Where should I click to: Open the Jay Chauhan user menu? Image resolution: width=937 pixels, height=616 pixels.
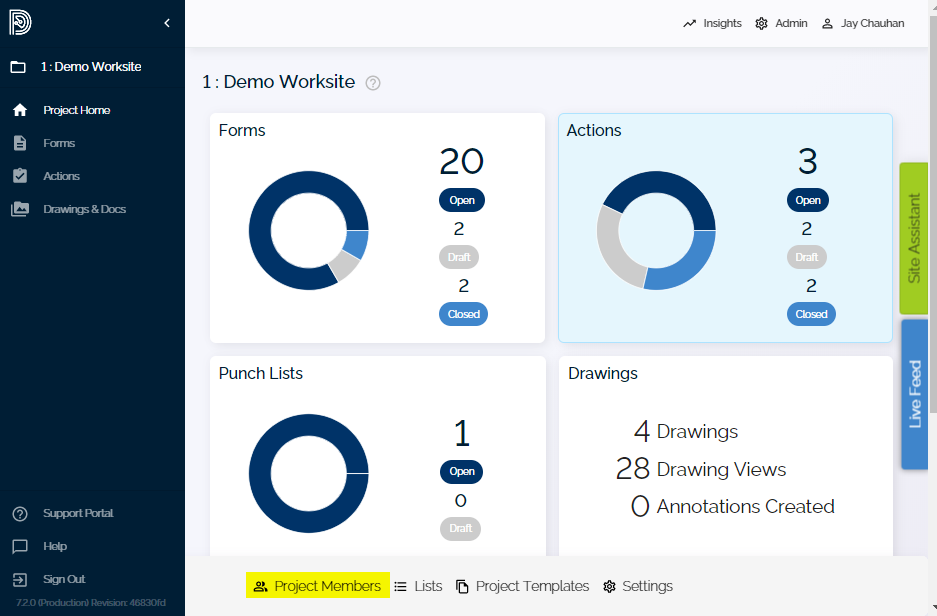[x=862, y=23]
